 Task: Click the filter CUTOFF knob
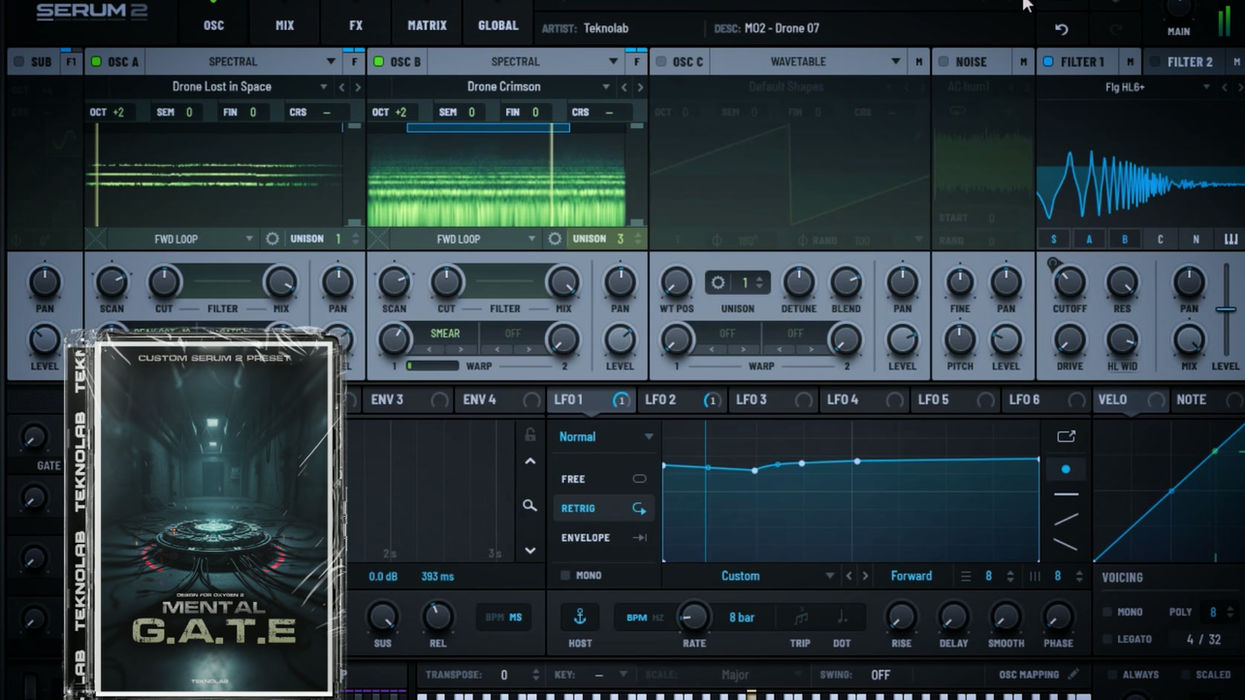pos(1069,283)
